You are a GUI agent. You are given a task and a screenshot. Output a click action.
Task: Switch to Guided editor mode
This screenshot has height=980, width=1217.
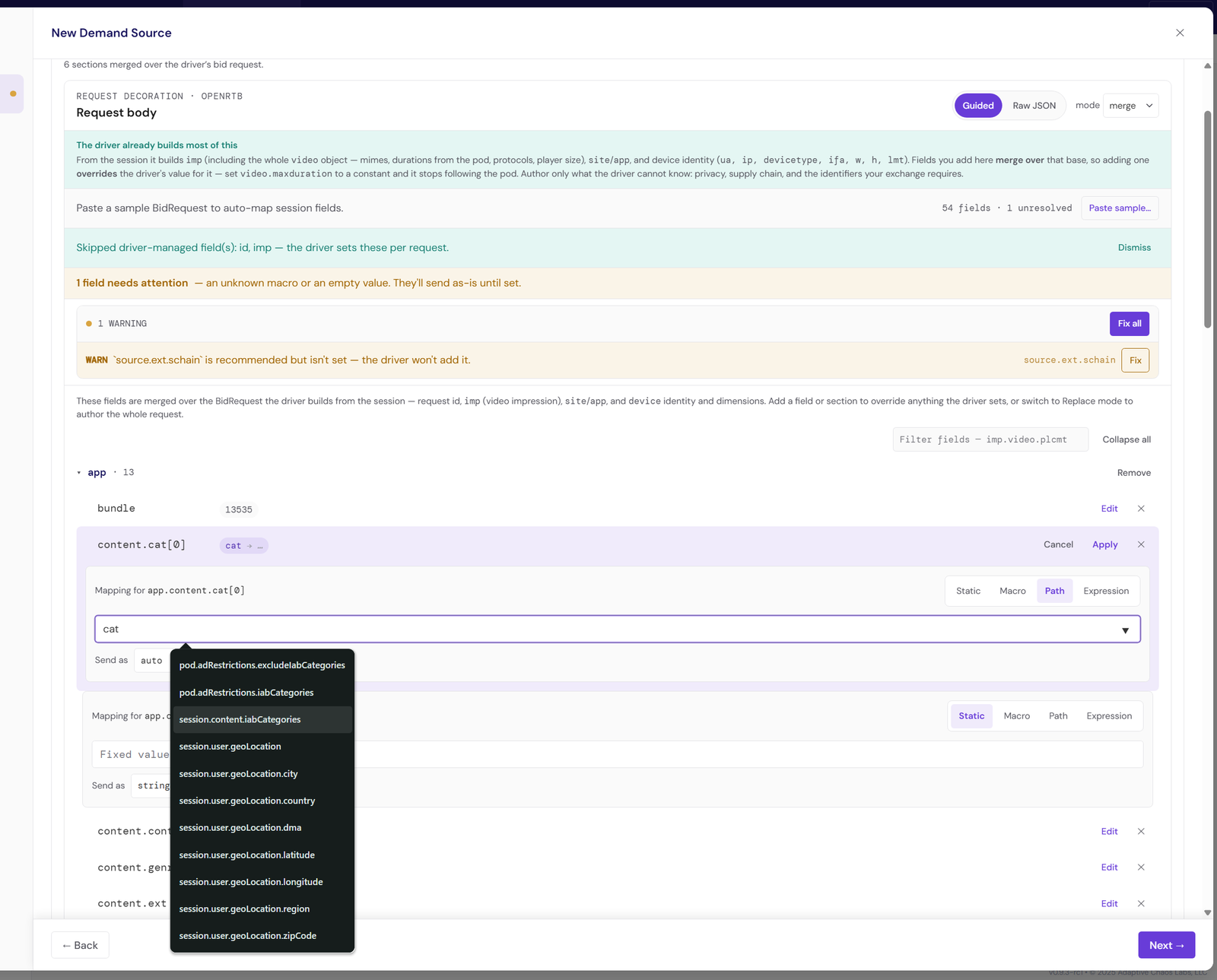[x=978, y=106]
